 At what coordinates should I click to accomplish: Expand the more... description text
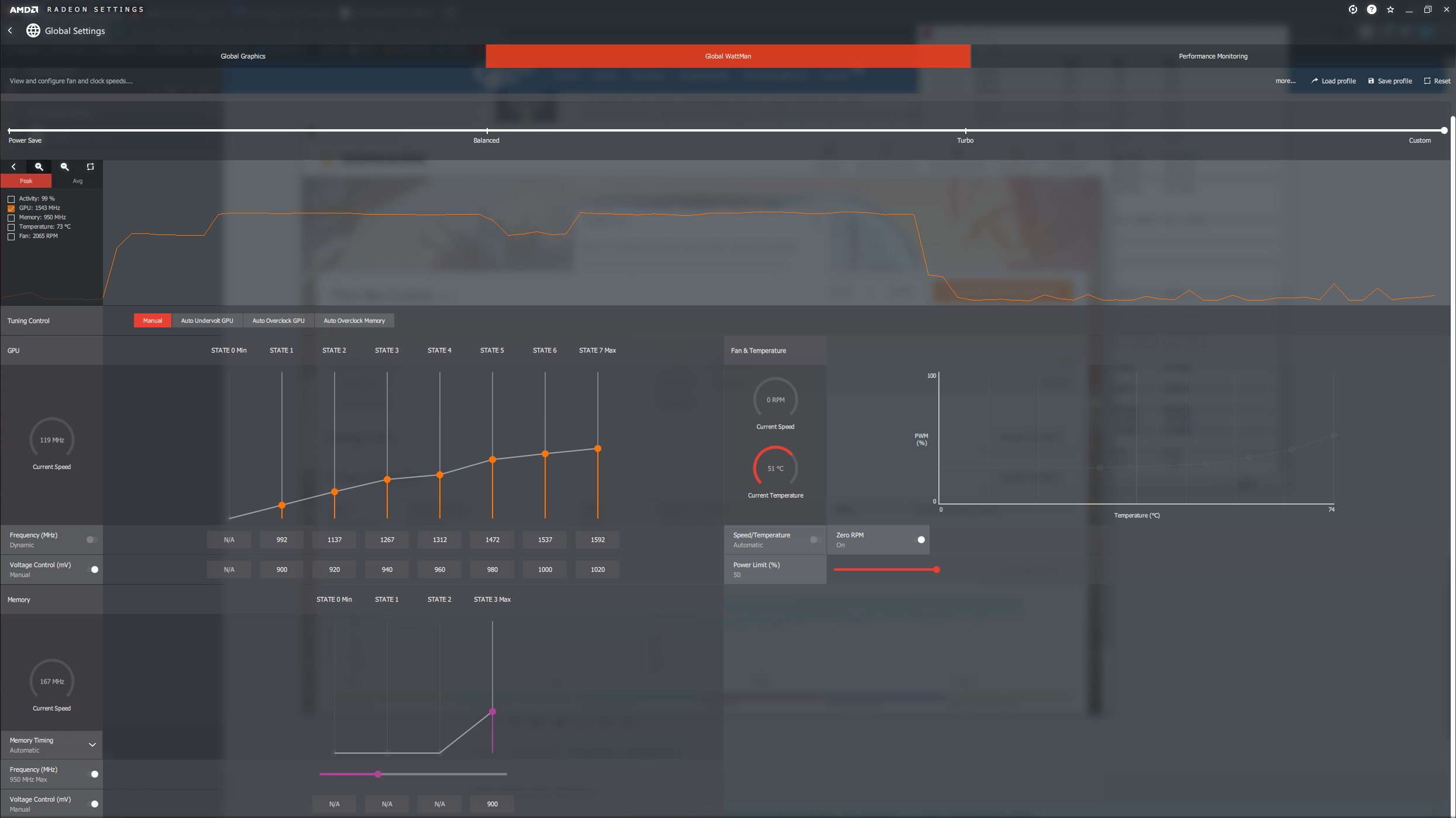coord(1285,81)
